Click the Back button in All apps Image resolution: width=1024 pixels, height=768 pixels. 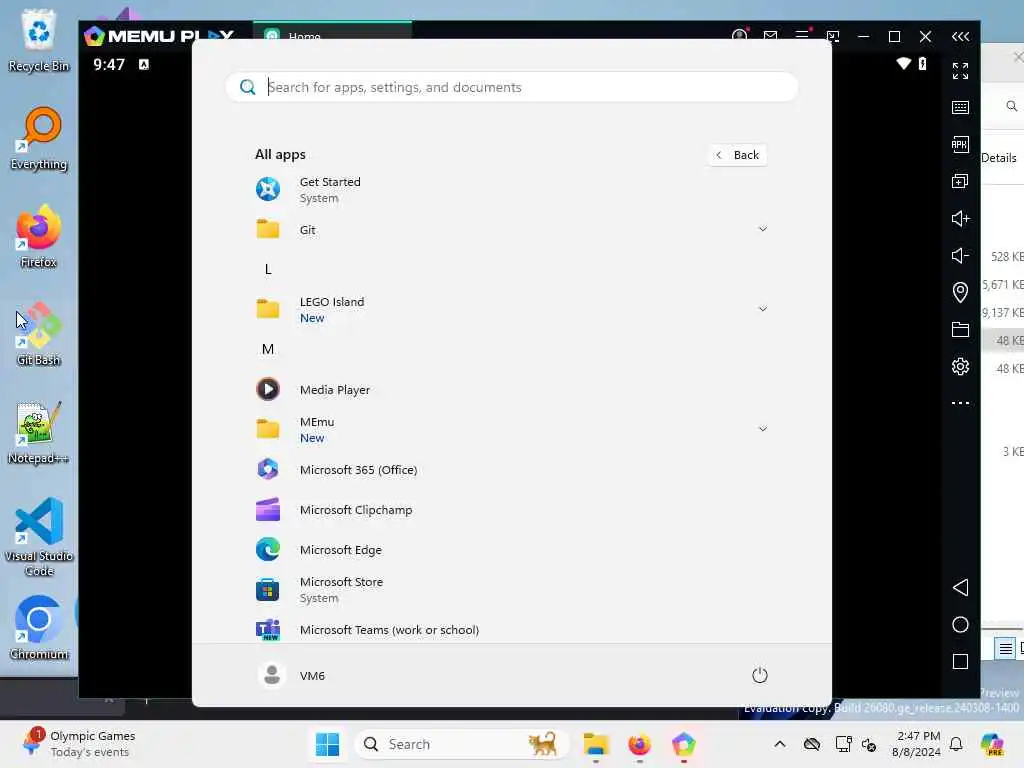737,155
